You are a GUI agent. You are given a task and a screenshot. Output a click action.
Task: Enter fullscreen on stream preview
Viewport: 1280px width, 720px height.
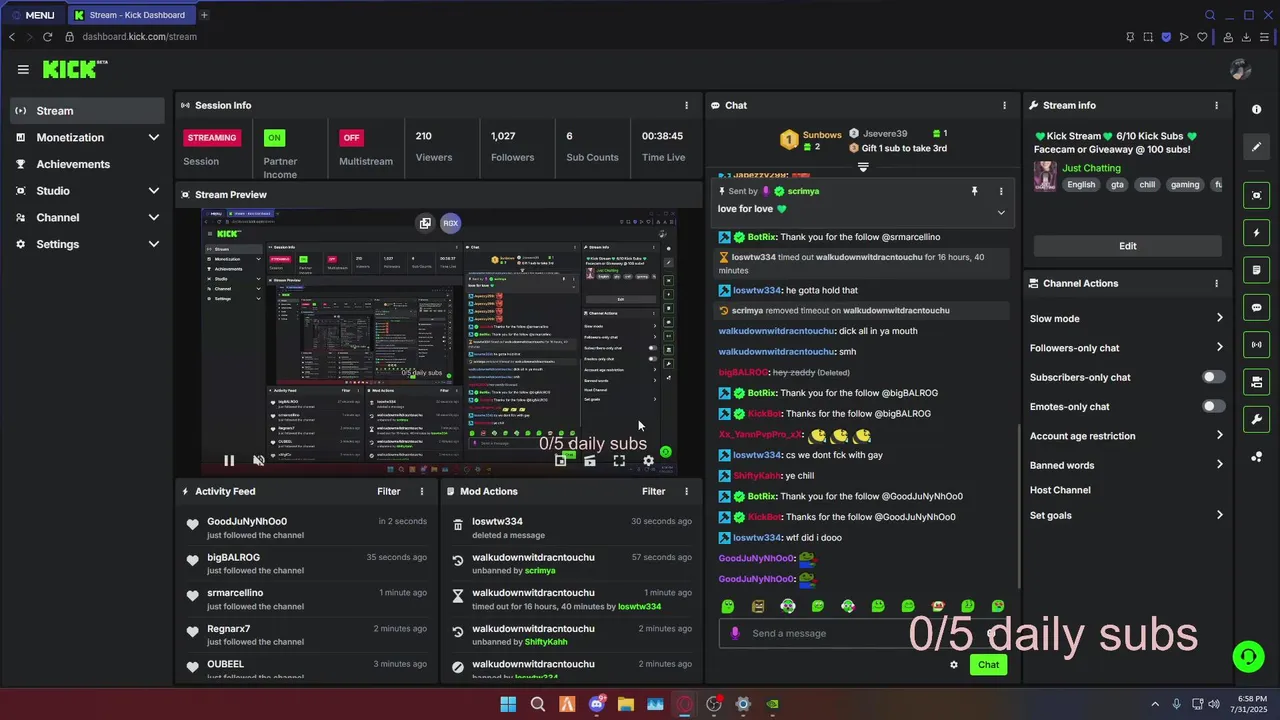click(619, 461)
